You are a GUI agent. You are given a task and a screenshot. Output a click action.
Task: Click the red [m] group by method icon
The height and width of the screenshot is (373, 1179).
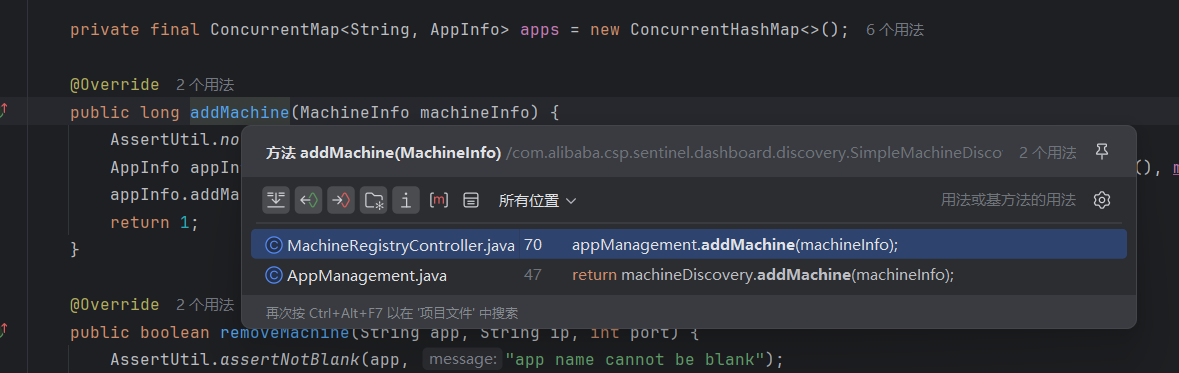pos(439,200)
